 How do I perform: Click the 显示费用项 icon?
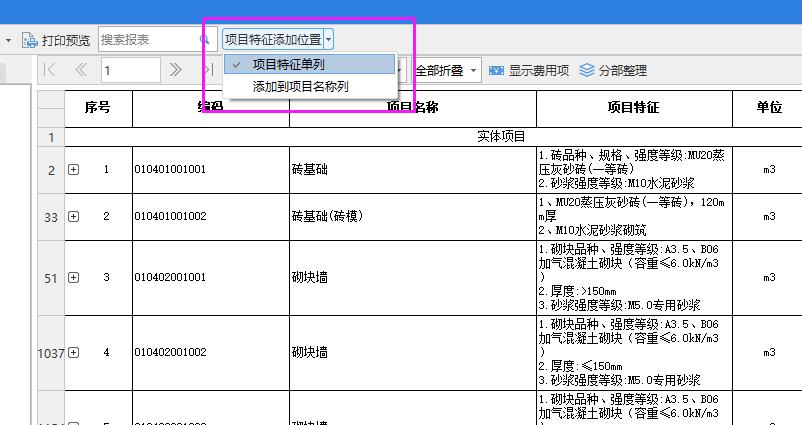click(x=496, y=70)
